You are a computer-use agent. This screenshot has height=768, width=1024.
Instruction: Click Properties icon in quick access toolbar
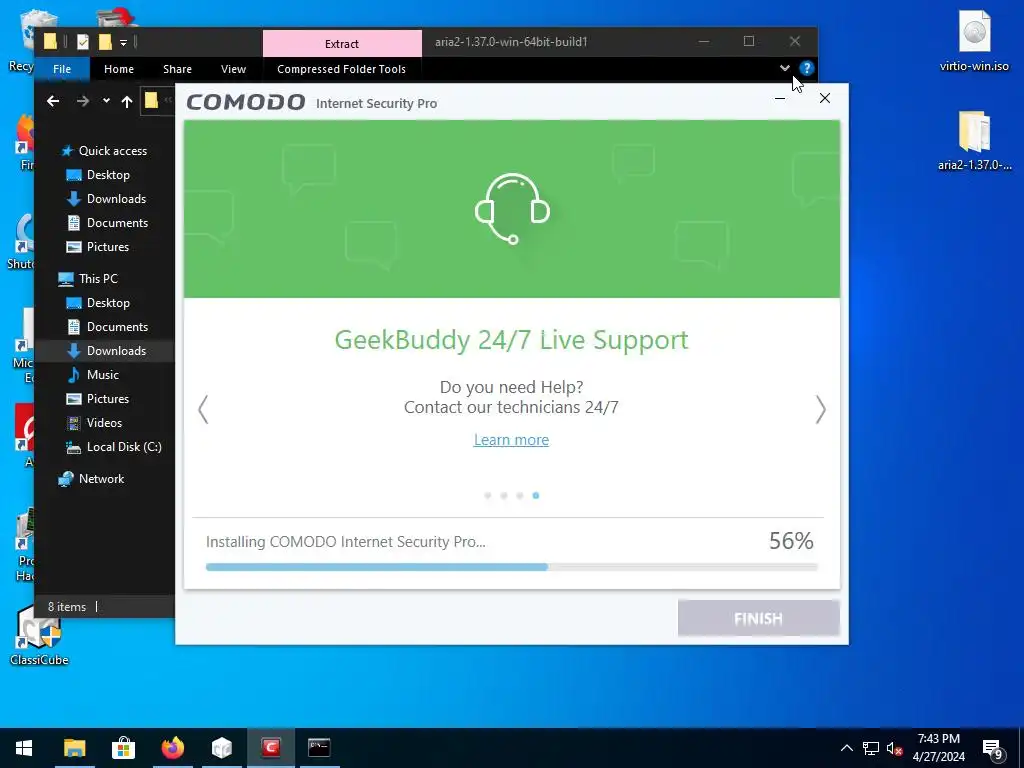pos(82,42)
